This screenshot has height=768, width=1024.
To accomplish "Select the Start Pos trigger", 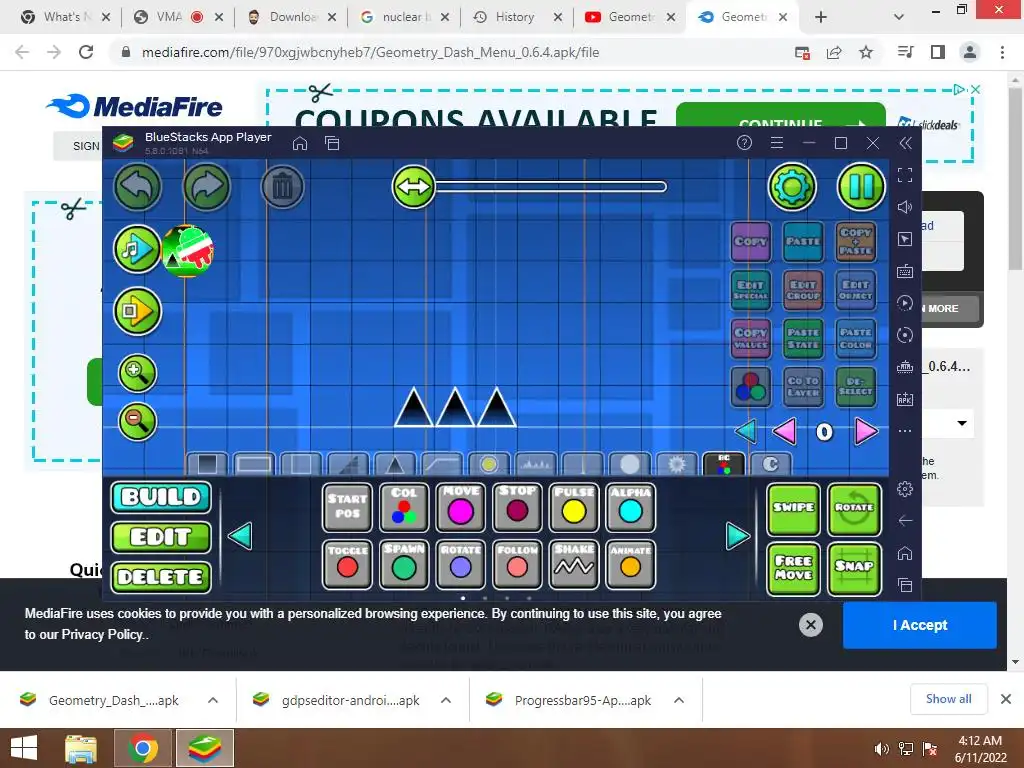I will (x=347, y=507).
